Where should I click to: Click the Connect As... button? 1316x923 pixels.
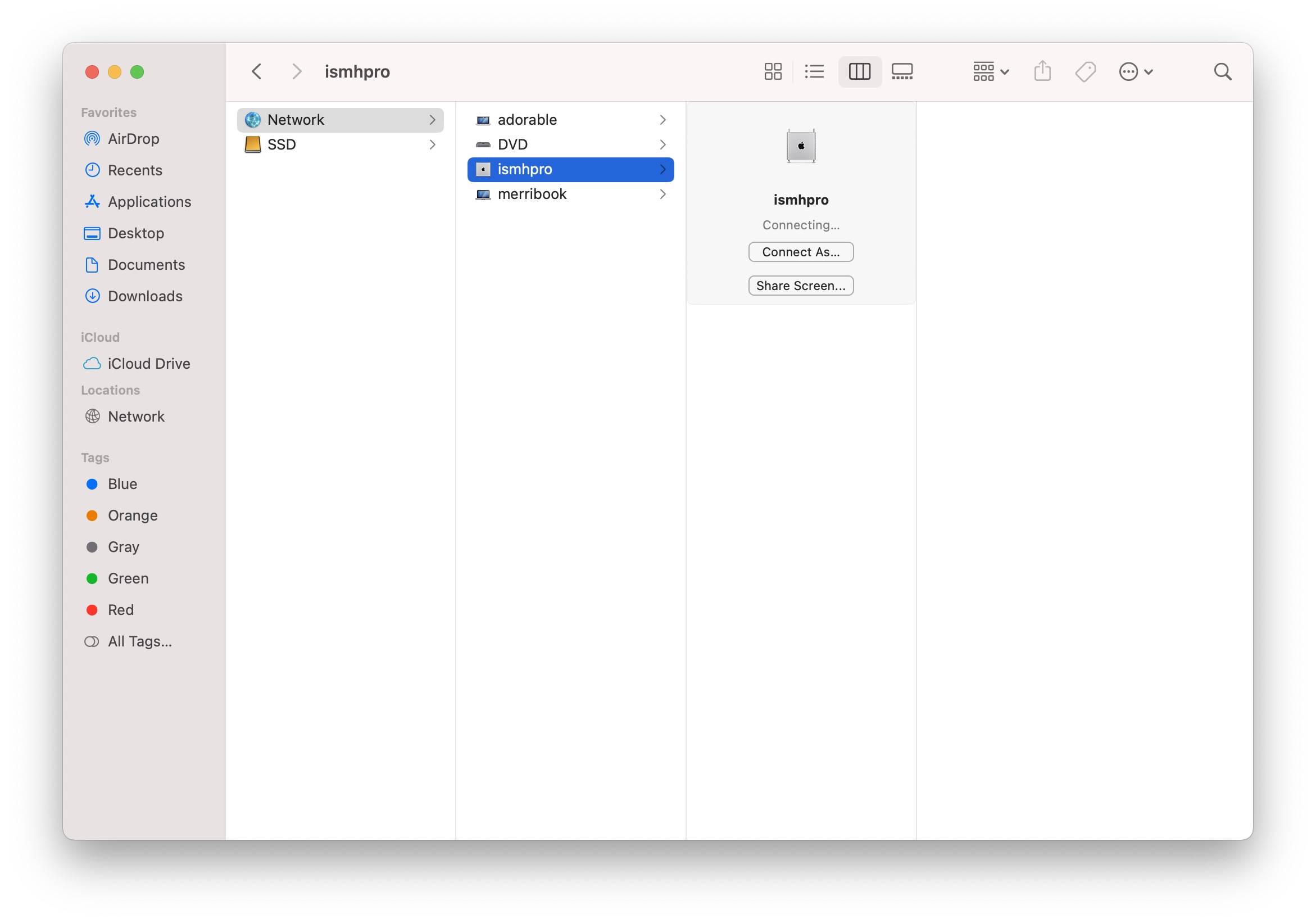pyautogui.click(x=800, y=252)
